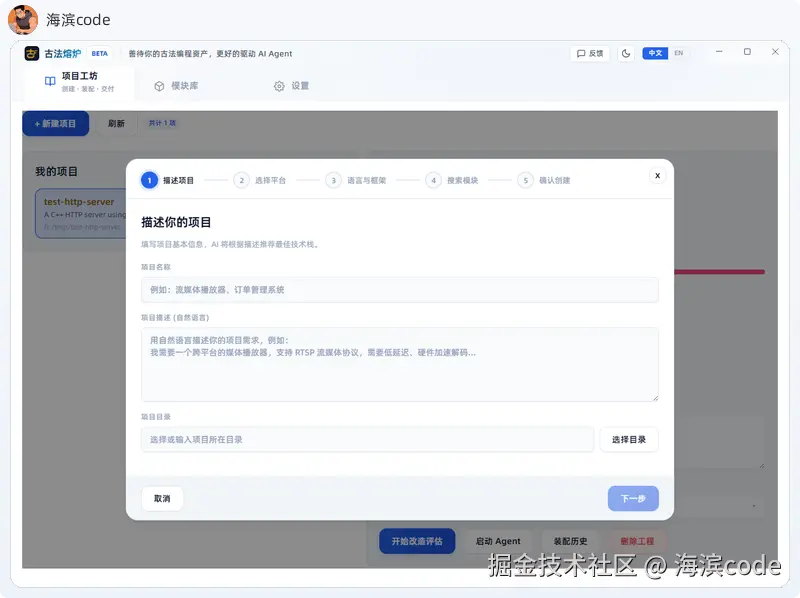Select step 2 选择平台
The image size is (800, 598).
click(x=241, y=180)
